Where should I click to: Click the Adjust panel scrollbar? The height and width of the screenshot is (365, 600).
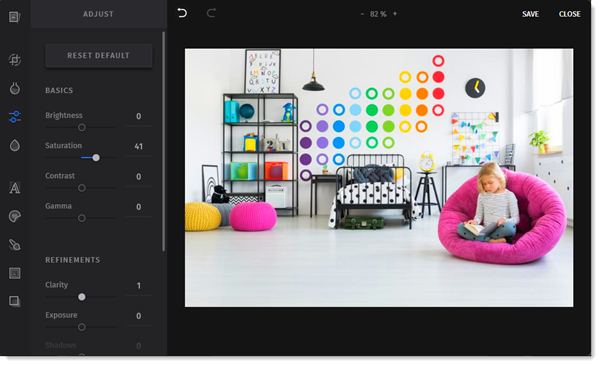point(164,142)
